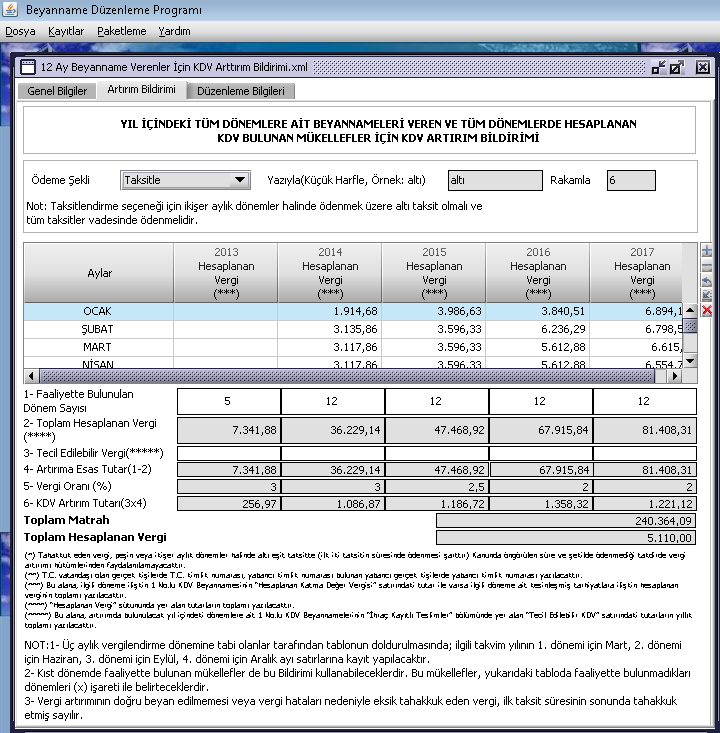720x733 pixels.
Task: Open the Ödeme Şekli dropdown showing Taksitle
Action: point(185,180)
